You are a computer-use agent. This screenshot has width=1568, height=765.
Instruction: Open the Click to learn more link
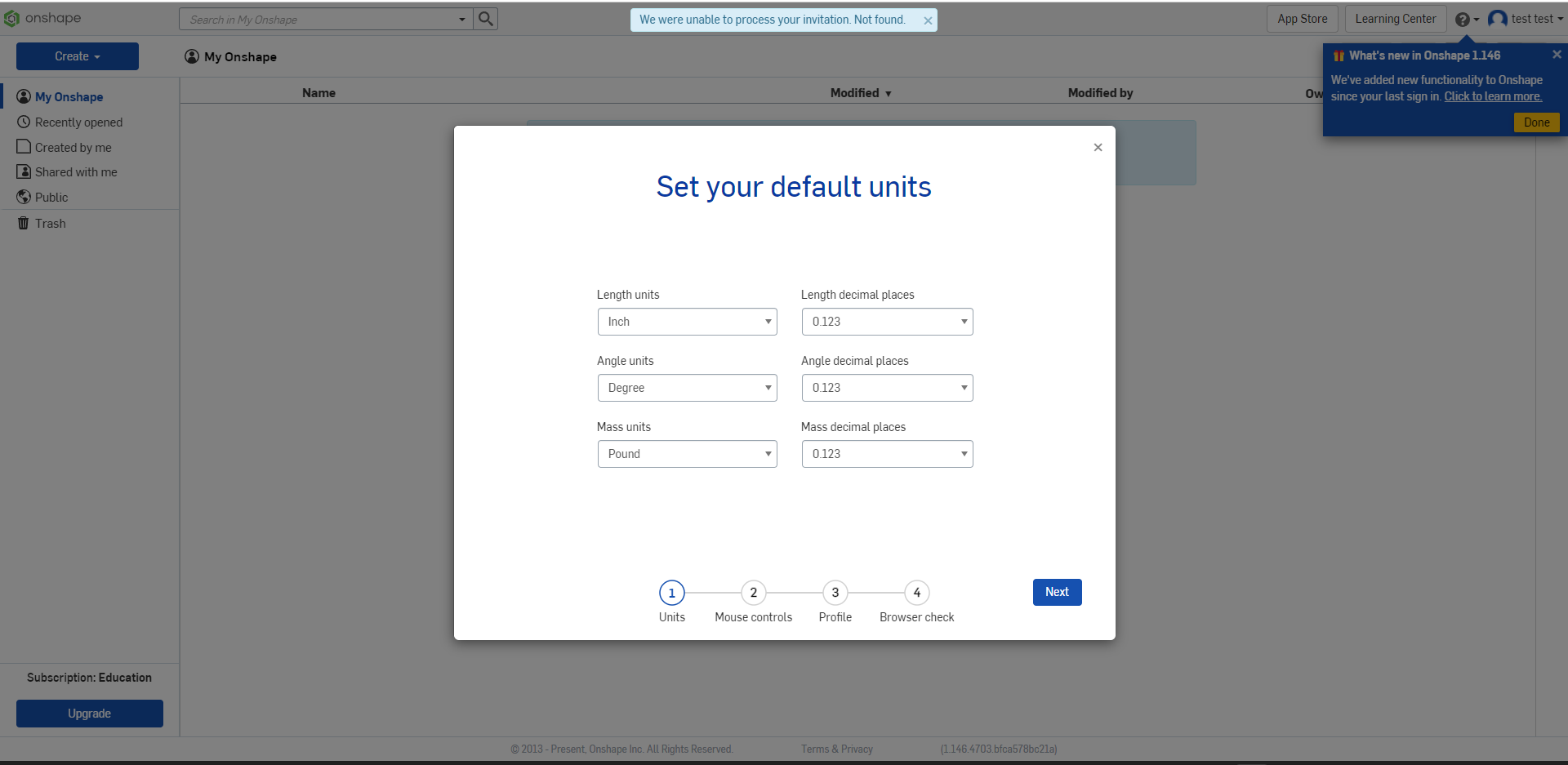click(x=1492, y=96)
